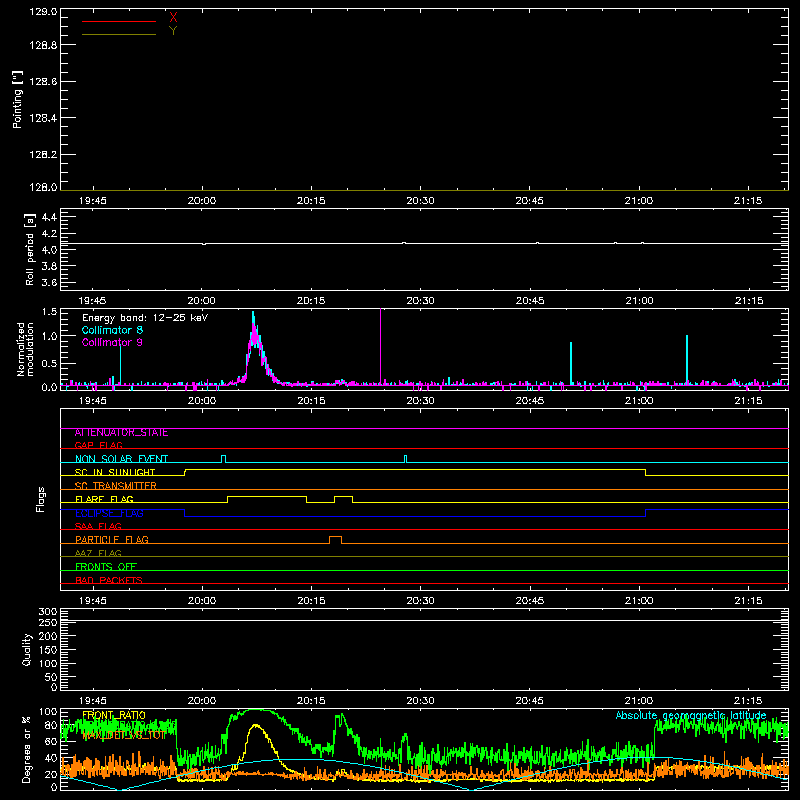
Task: Click the red X legend line sample
Action: tap(119, 21)
